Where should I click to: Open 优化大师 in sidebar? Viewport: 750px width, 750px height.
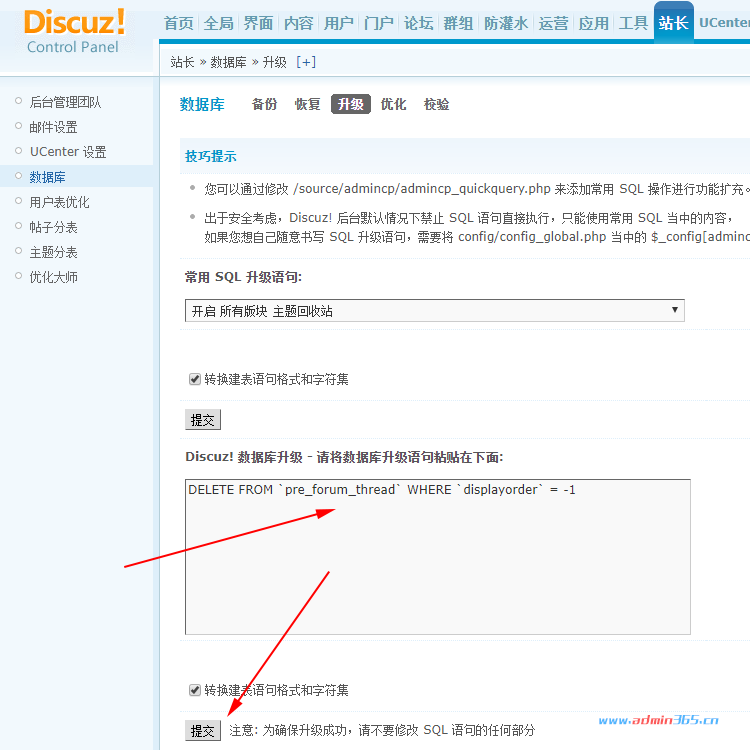click(x=53, y=277)
